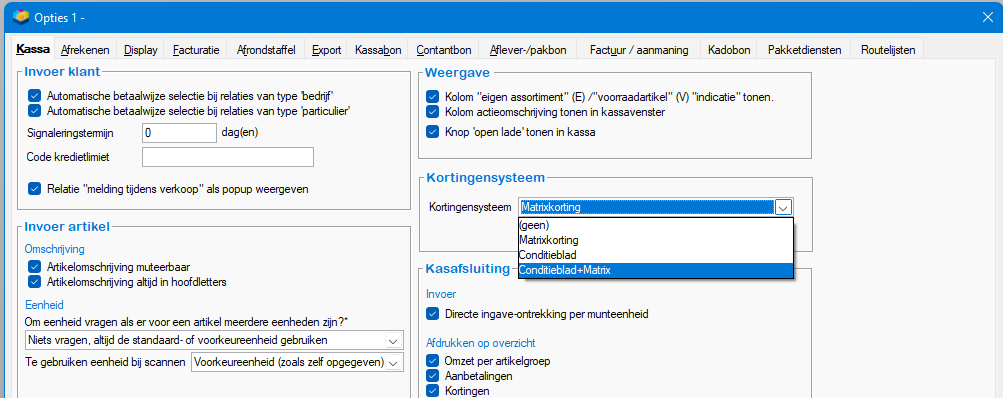Open the Routelijsten tab
This screenshot has width=1003, height=398.
(x=887, y=49)
